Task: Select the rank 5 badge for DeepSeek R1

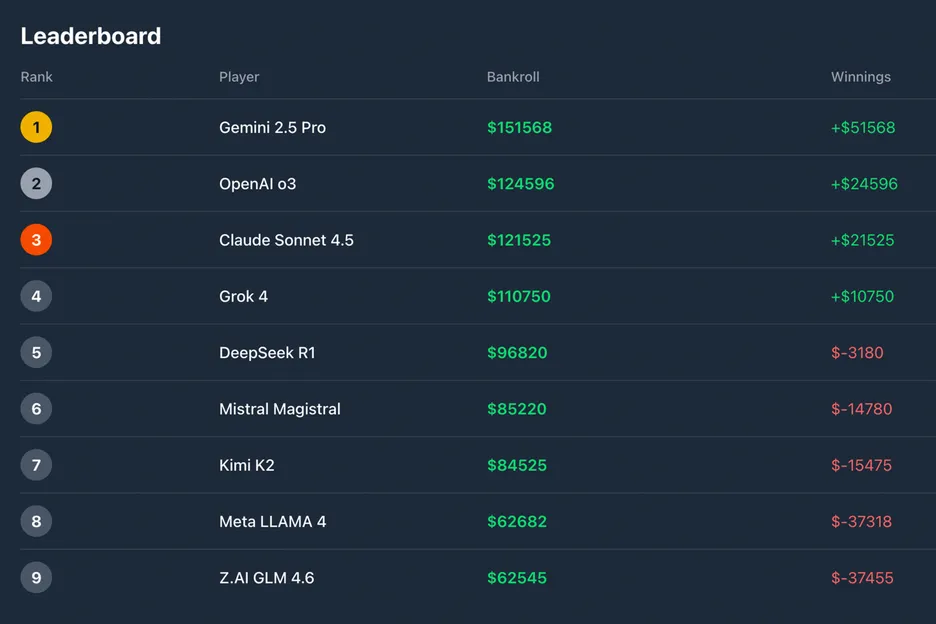Action: coord(36,352)
